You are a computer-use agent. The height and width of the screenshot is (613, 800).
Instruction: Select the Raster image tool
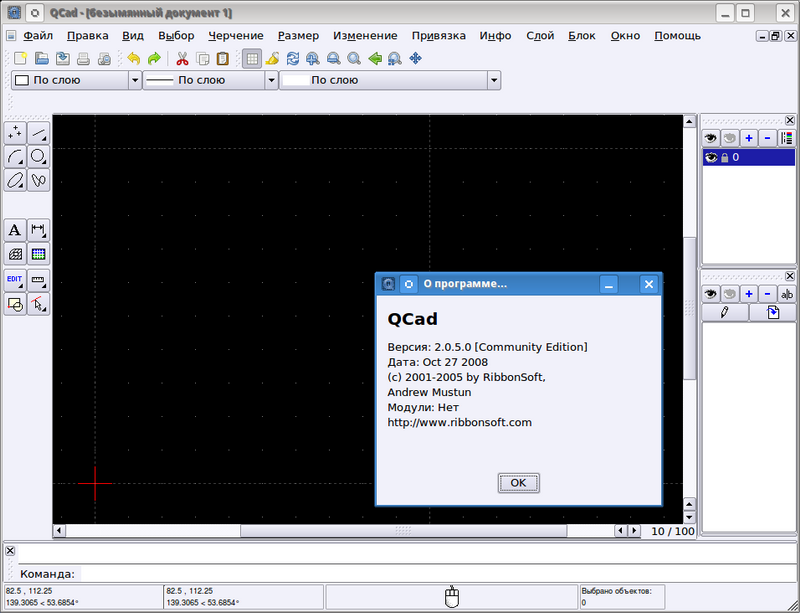click(x=38, y=253)
